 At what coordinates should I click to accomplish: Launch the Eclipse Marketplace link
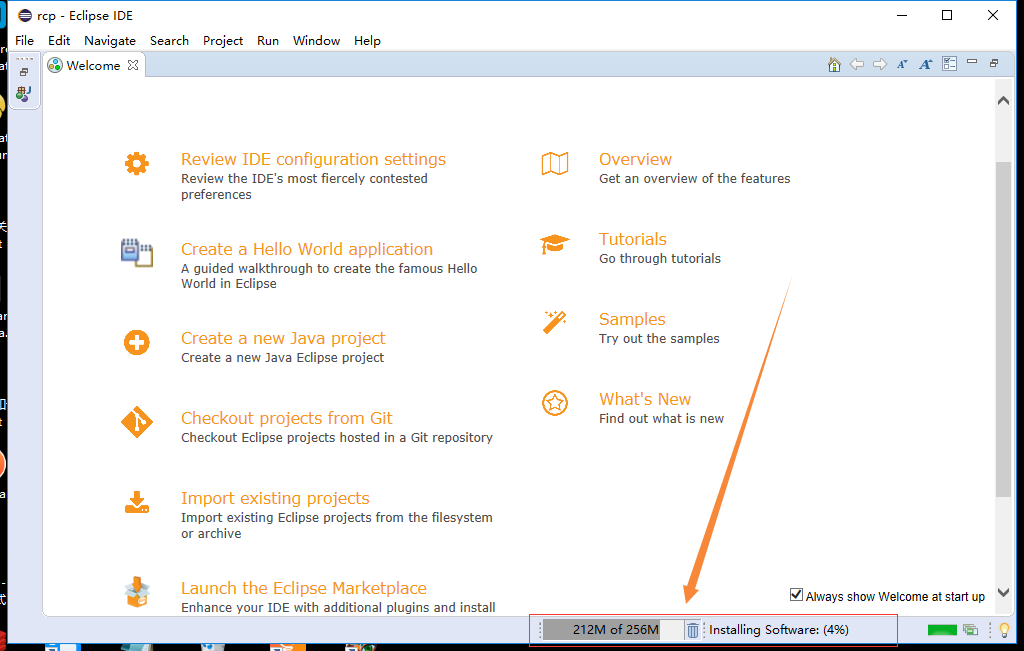point(303,587)
